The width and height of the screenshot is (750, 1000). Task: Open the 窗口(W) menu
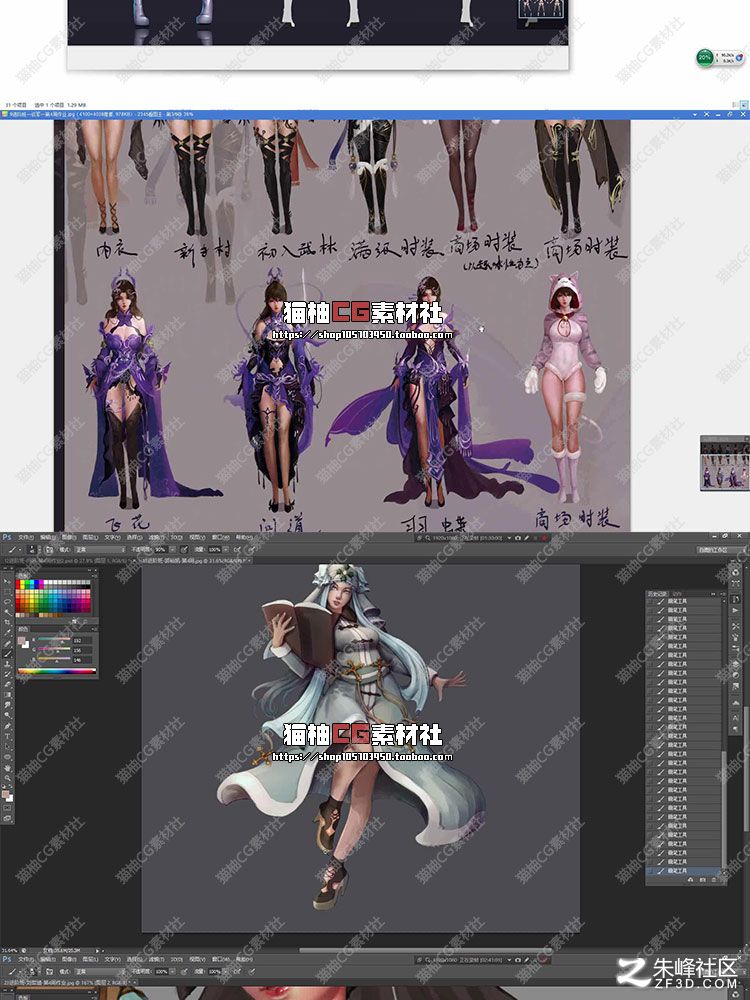coord(220,538)
